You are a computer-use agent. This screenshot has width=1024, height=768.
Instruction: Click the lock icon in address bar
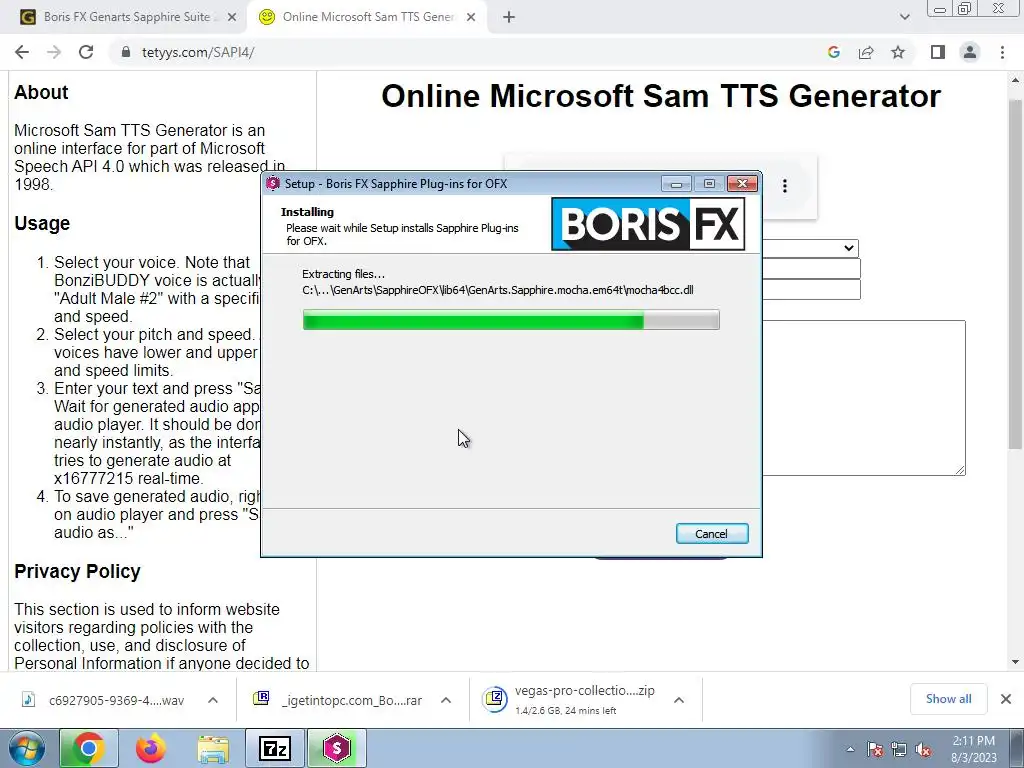[x=126, y=52]
